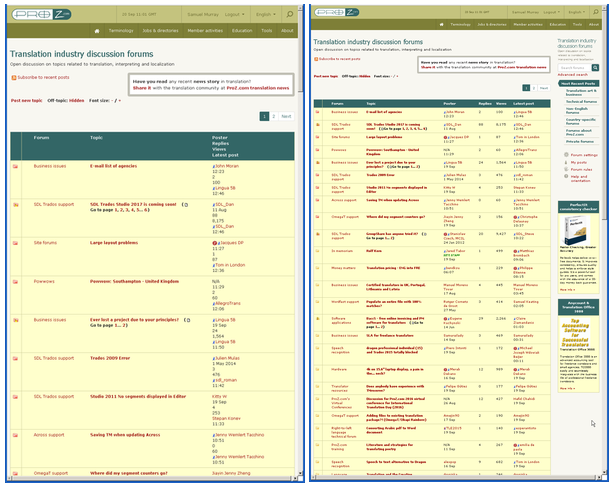Click right window vertical scrollbar thumb
Viewport: 614px width, 487px height.
pyautogui.click(x=607, y=117)
